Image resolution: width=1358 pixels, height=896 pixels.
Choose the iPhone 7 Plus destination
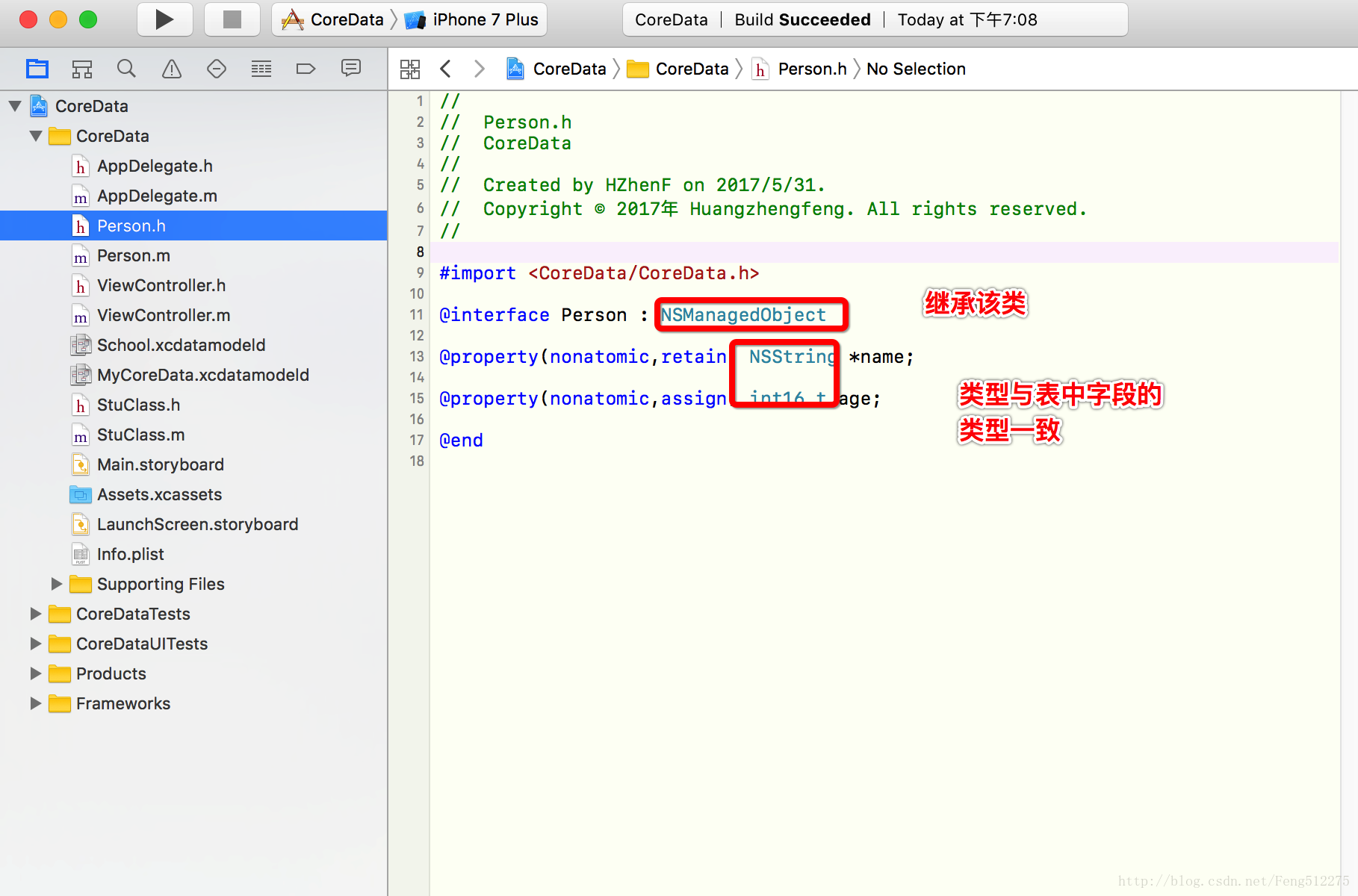(x=472, y=19)
